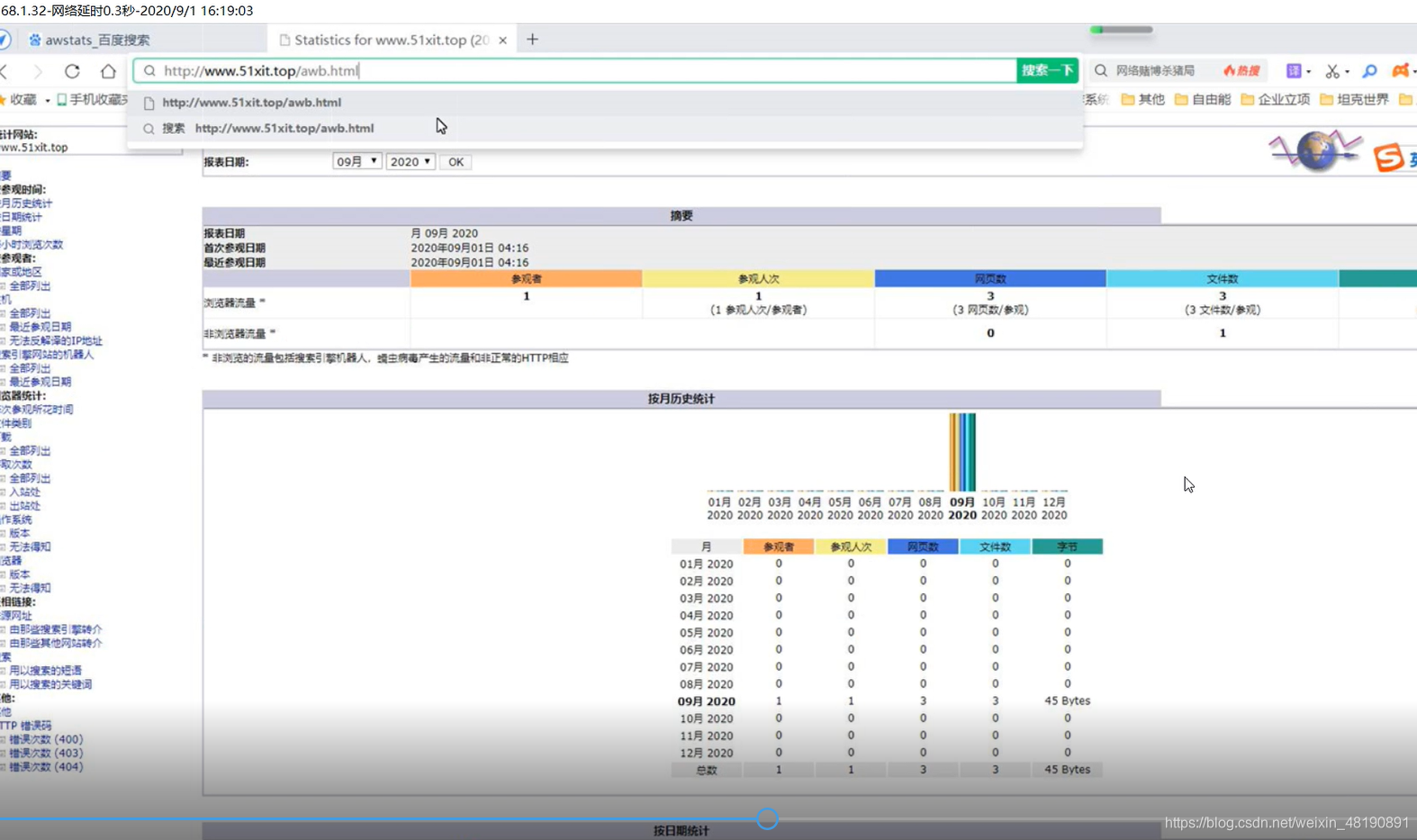This screenshot has height=840, width=1417.
Task: Expand the translate tool dropdown arrow
Action: 1308,72
